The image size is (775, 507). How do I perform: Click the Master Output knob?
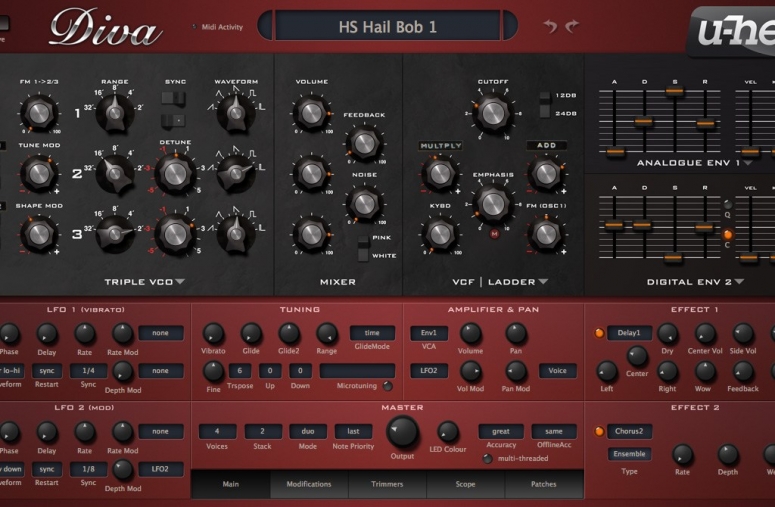[403, 432]
